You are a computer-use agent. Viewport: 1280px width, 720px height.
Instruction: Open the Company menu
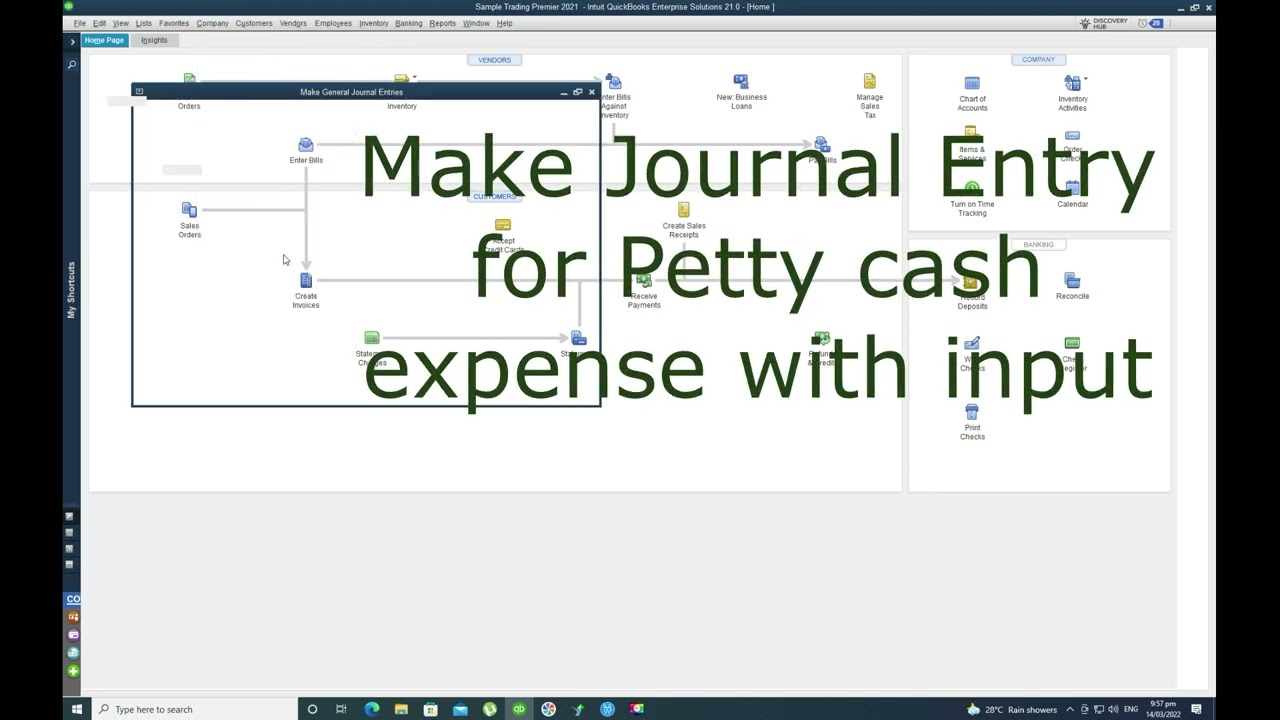pyautogui.click(x=212, y=23)
